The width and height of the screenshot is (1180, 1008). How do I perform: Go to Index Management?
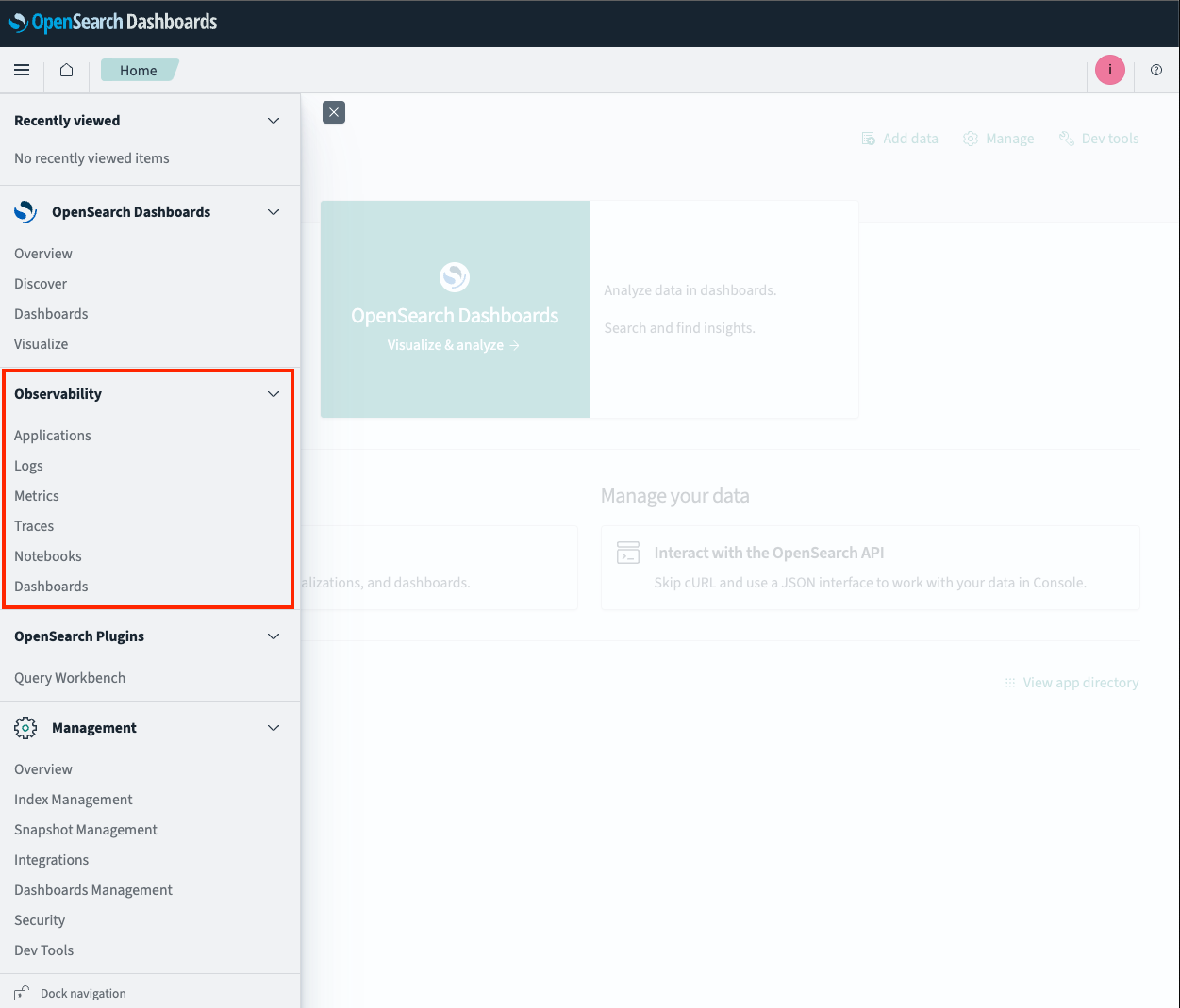click(x=74, y=800)
